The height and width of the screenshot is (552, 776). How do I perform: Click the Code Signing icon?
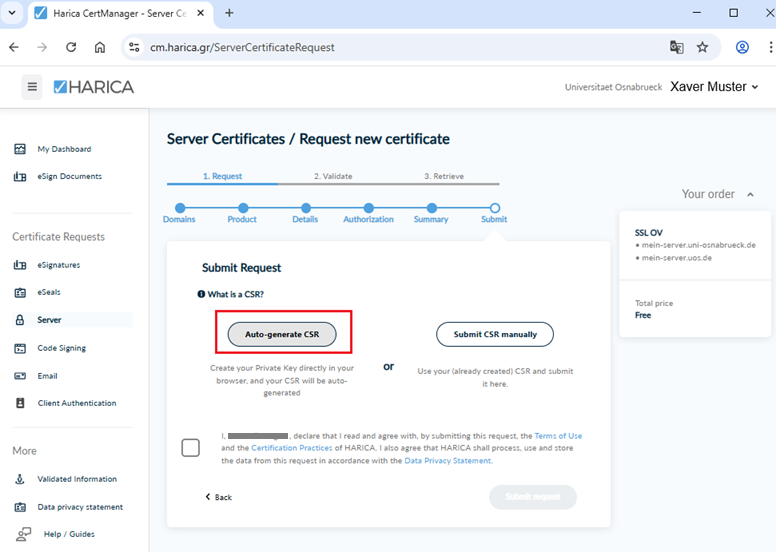20,349
